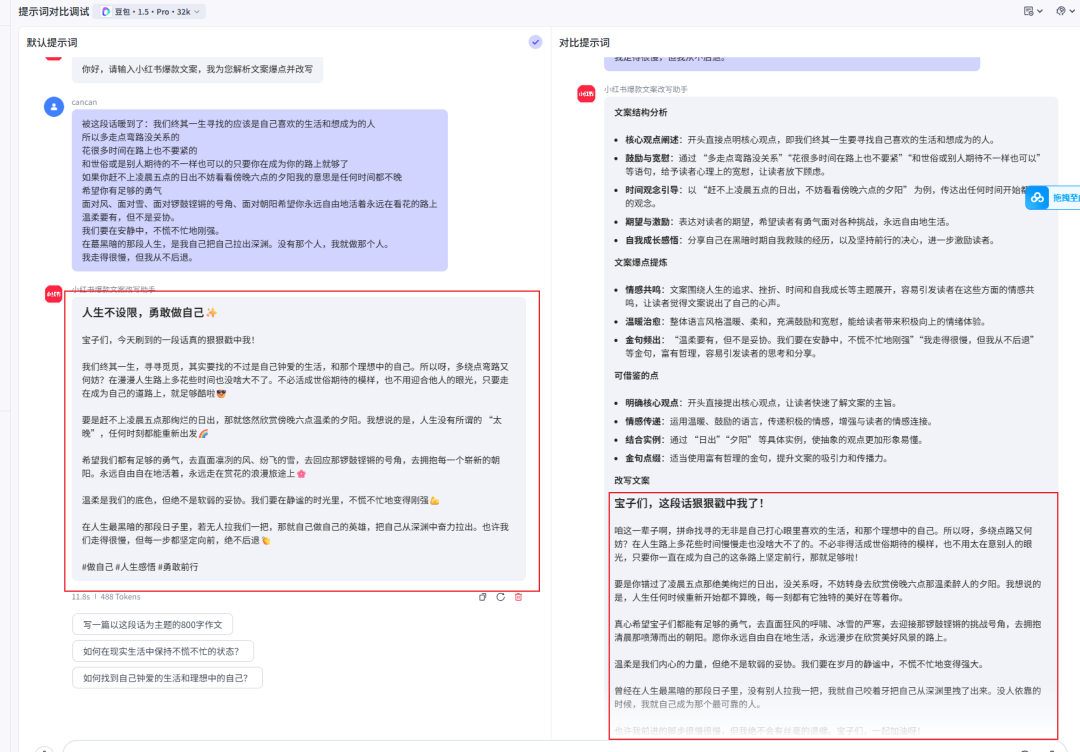Click the 文案结构分析 section heading

pos(641,112)
